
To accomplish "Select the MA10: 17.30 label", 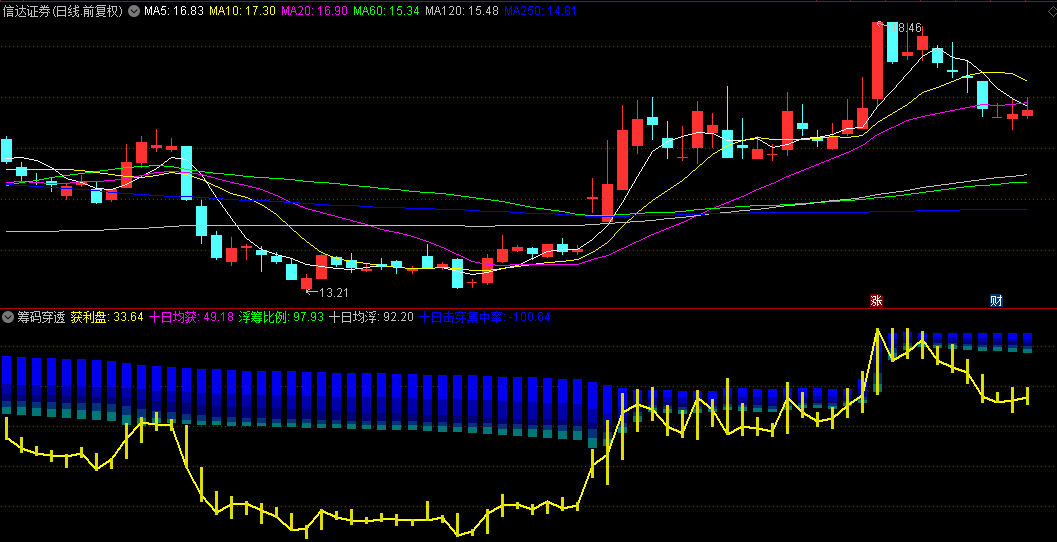I will pos(242,11).
